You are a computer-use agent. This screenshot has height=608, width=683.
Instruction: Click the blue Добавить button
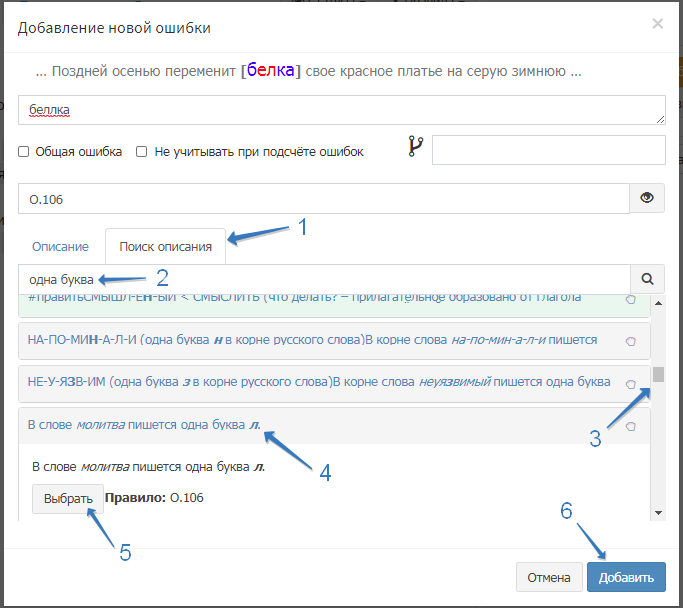pyautogui.click(x=626, y=577)
